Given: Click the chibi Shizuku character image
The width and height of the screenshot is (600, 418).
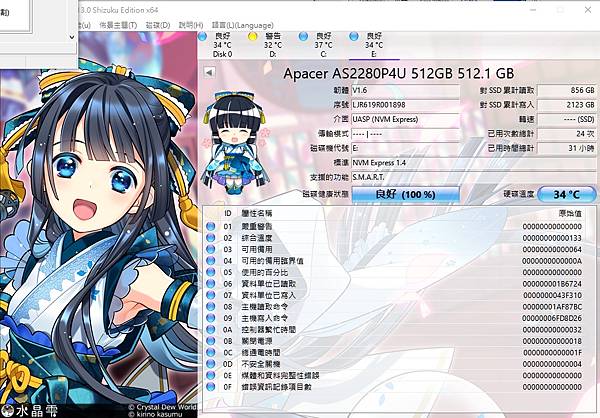Looking at the screenshot, I should tap(235, 142).
